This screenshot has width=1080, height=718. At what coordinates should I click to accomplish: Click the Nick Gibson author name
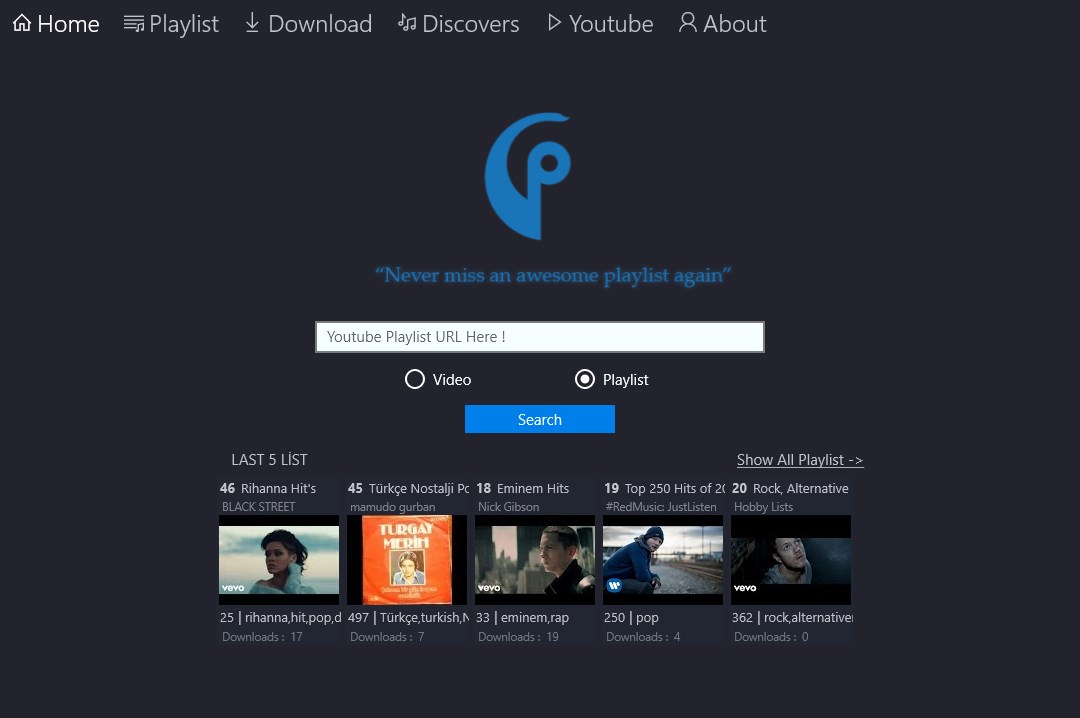(508, 506)
